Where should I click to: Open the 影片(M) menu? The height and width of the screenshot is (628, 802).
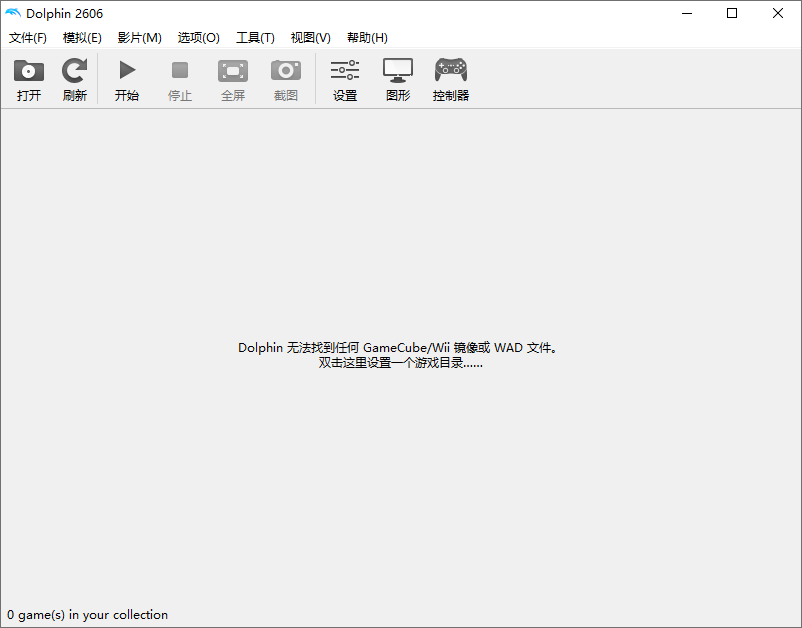(x=140, y=37)
